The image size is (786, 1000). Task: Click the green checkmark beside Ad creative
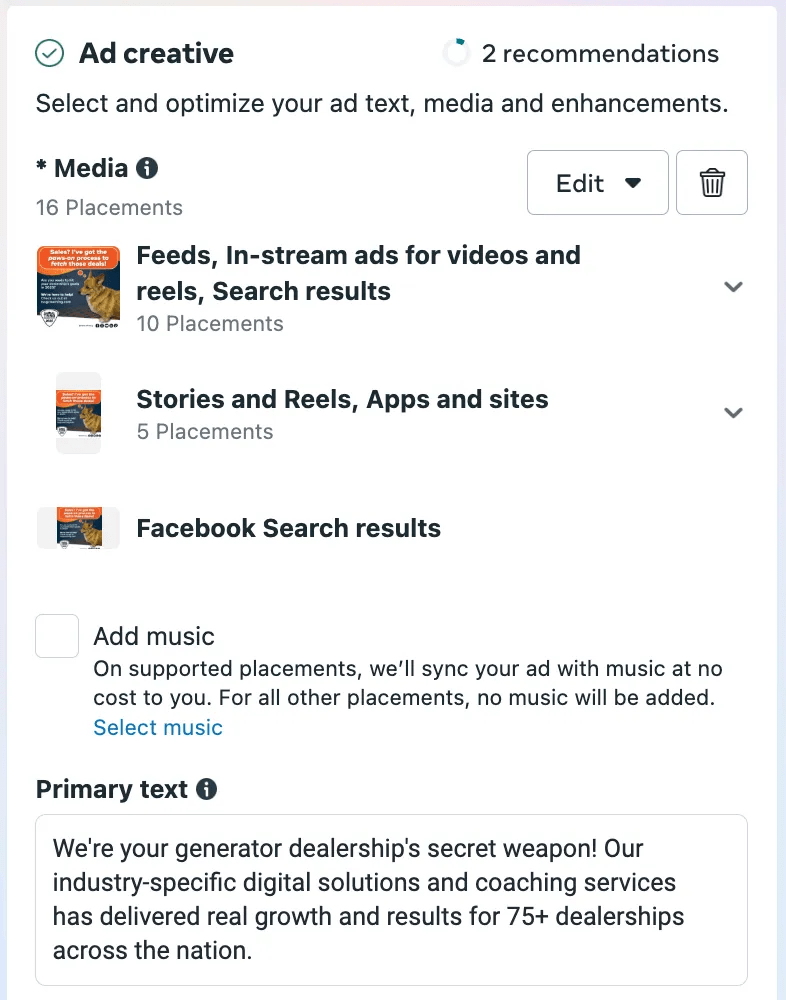click(x=50, y=54)
